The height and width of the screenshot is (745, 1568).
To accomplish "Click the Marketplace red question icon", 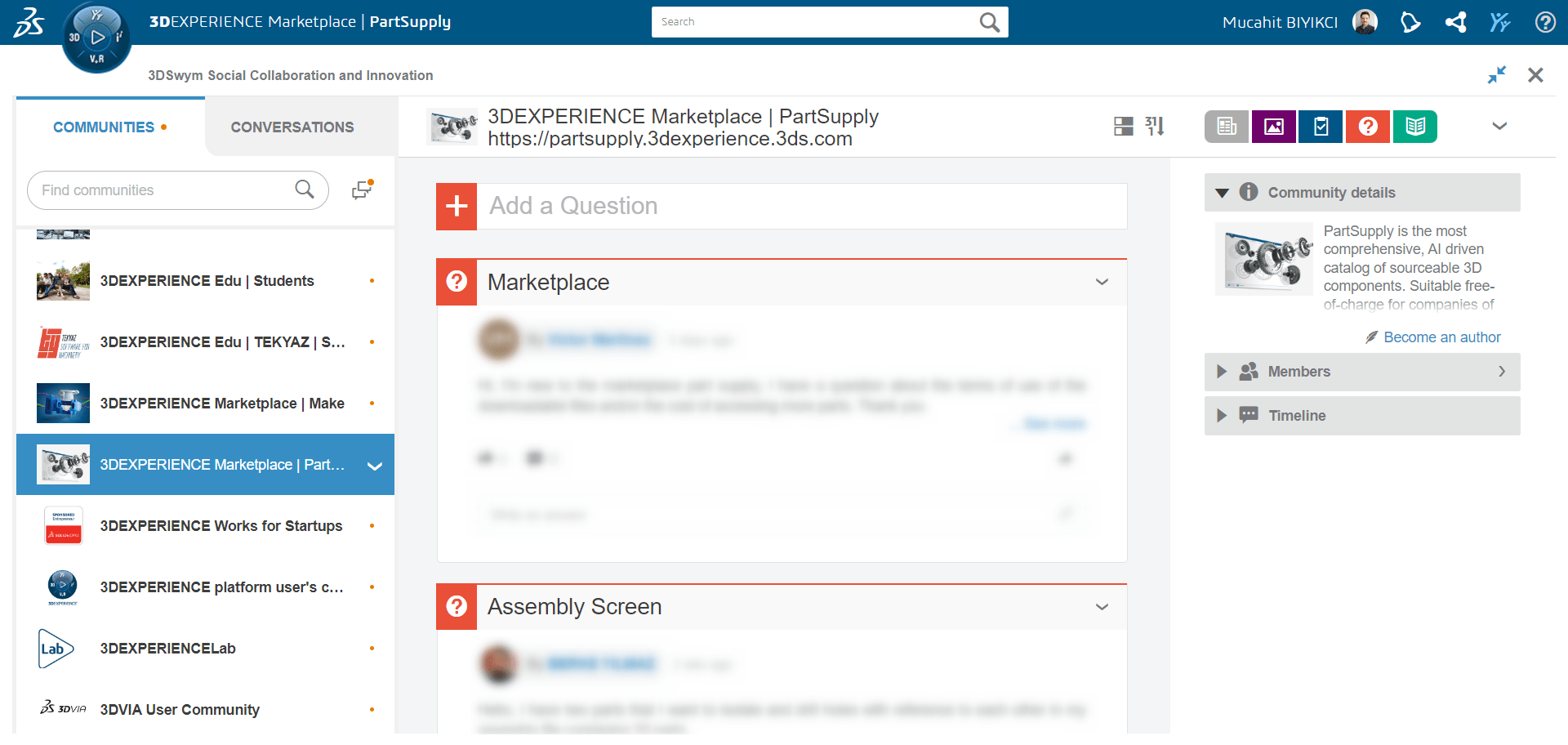I will (x=457, y=282).
